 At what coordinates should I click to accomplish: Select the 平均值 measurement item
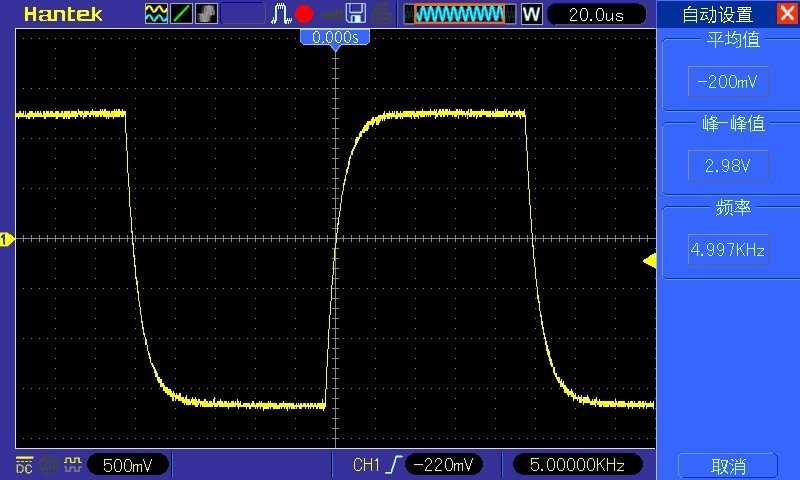coord(728,82)
